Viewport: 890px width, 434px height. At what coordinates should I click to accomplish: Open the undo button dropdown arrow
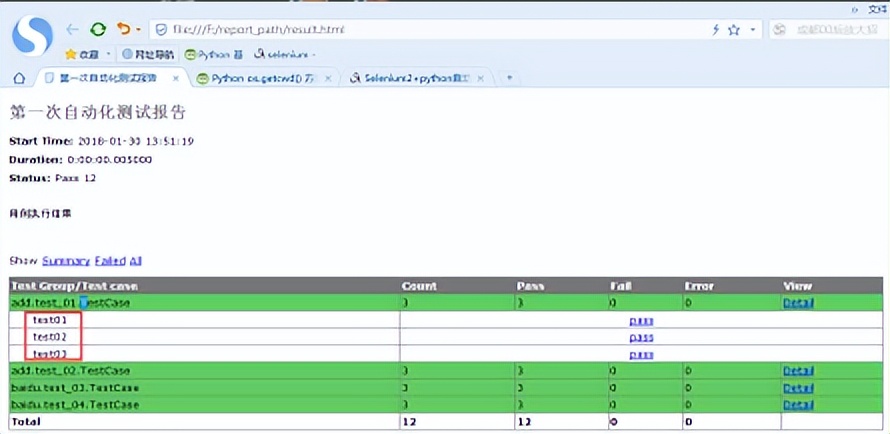(137, 30)
